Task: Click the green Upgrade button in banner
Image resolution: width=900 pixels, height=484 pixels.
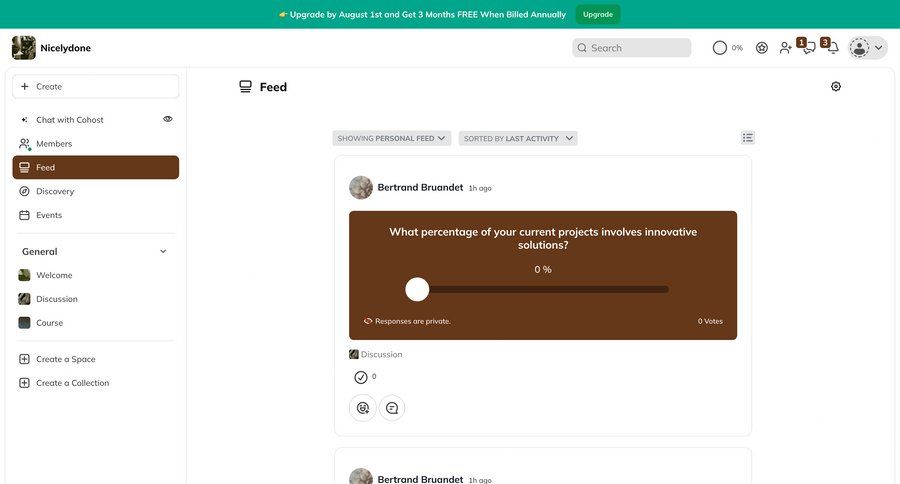Action: tap(598, 14)
